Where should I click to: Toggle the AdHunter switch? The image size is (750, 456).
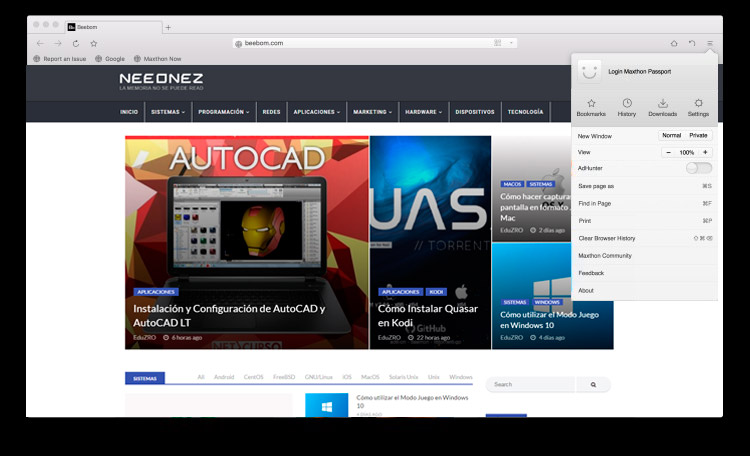(x=699, y=168)
